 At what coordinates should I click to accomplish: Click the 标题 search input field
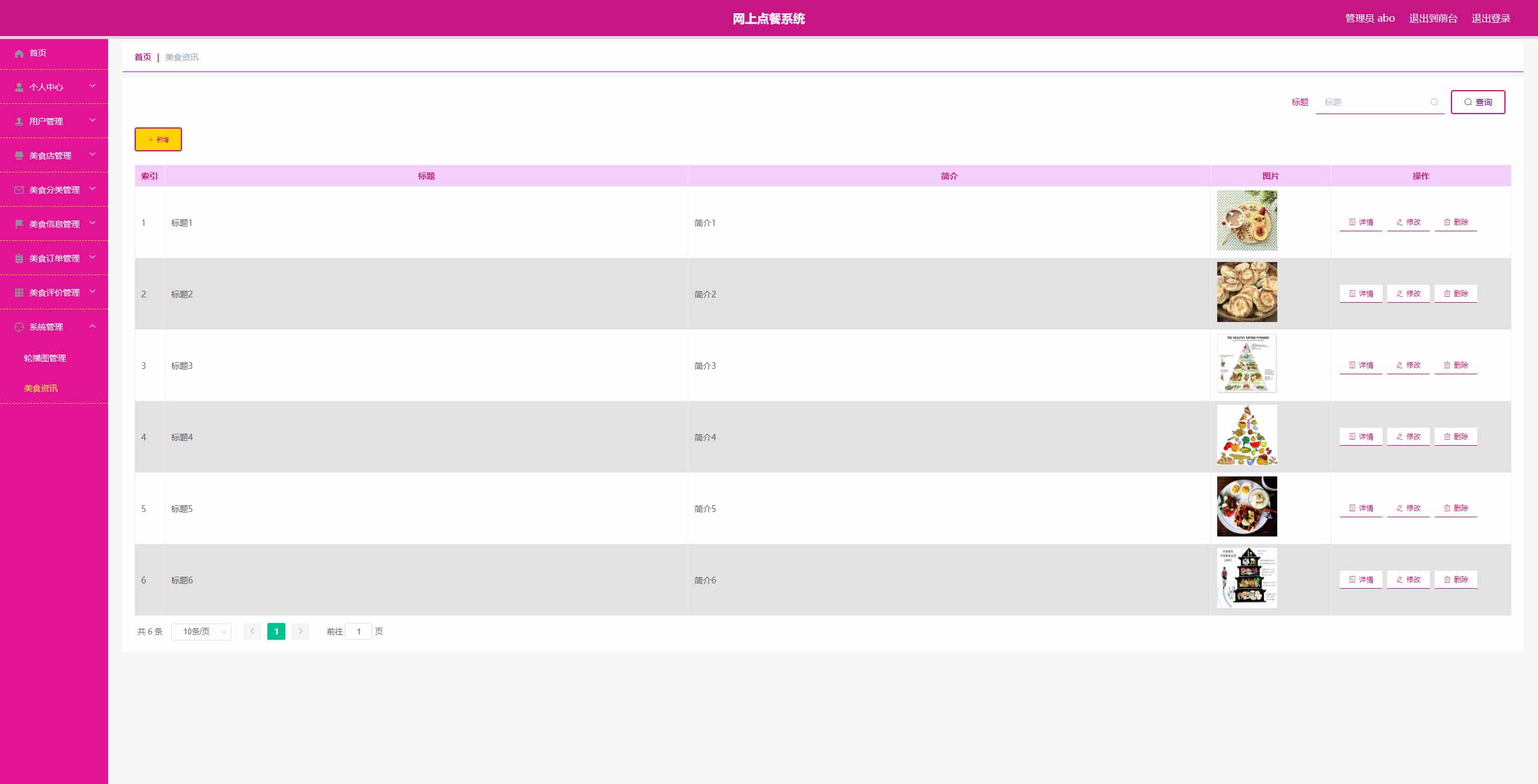coord(1379,102)
